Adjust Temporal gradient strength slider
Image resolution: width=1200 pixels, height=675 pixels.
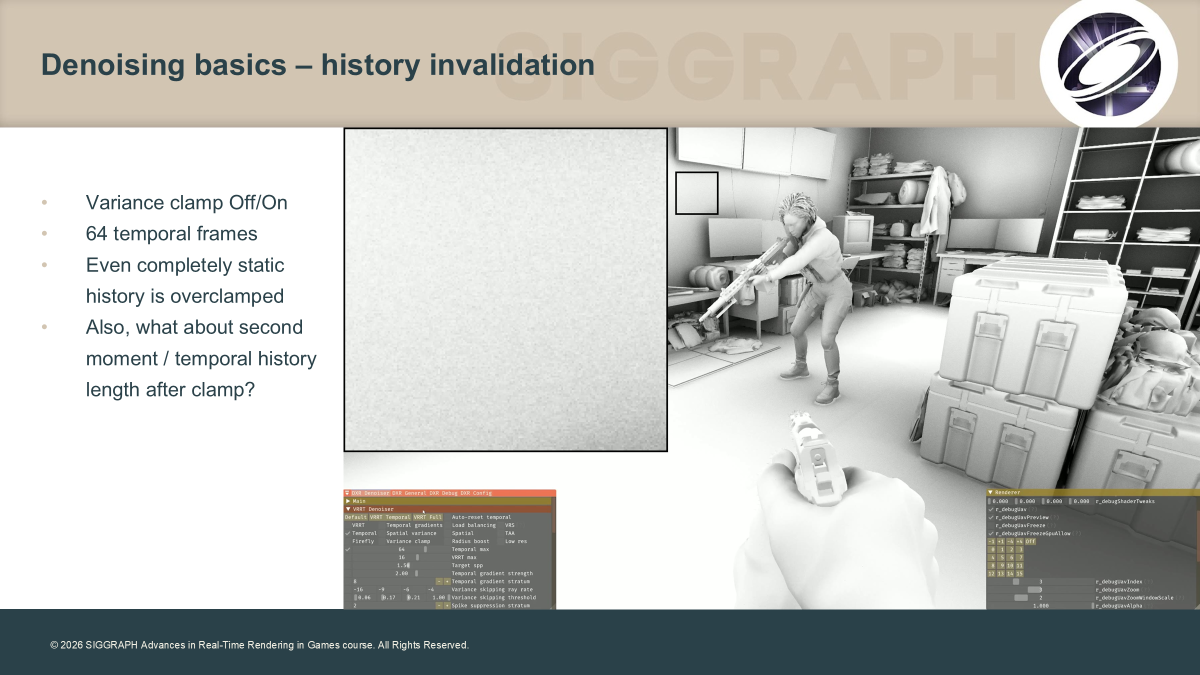(x=401, y=573)
